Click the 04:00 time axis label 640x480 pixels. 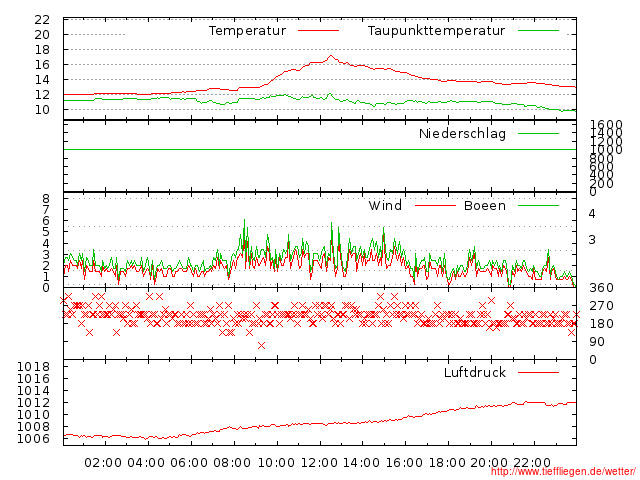[146, 463]
